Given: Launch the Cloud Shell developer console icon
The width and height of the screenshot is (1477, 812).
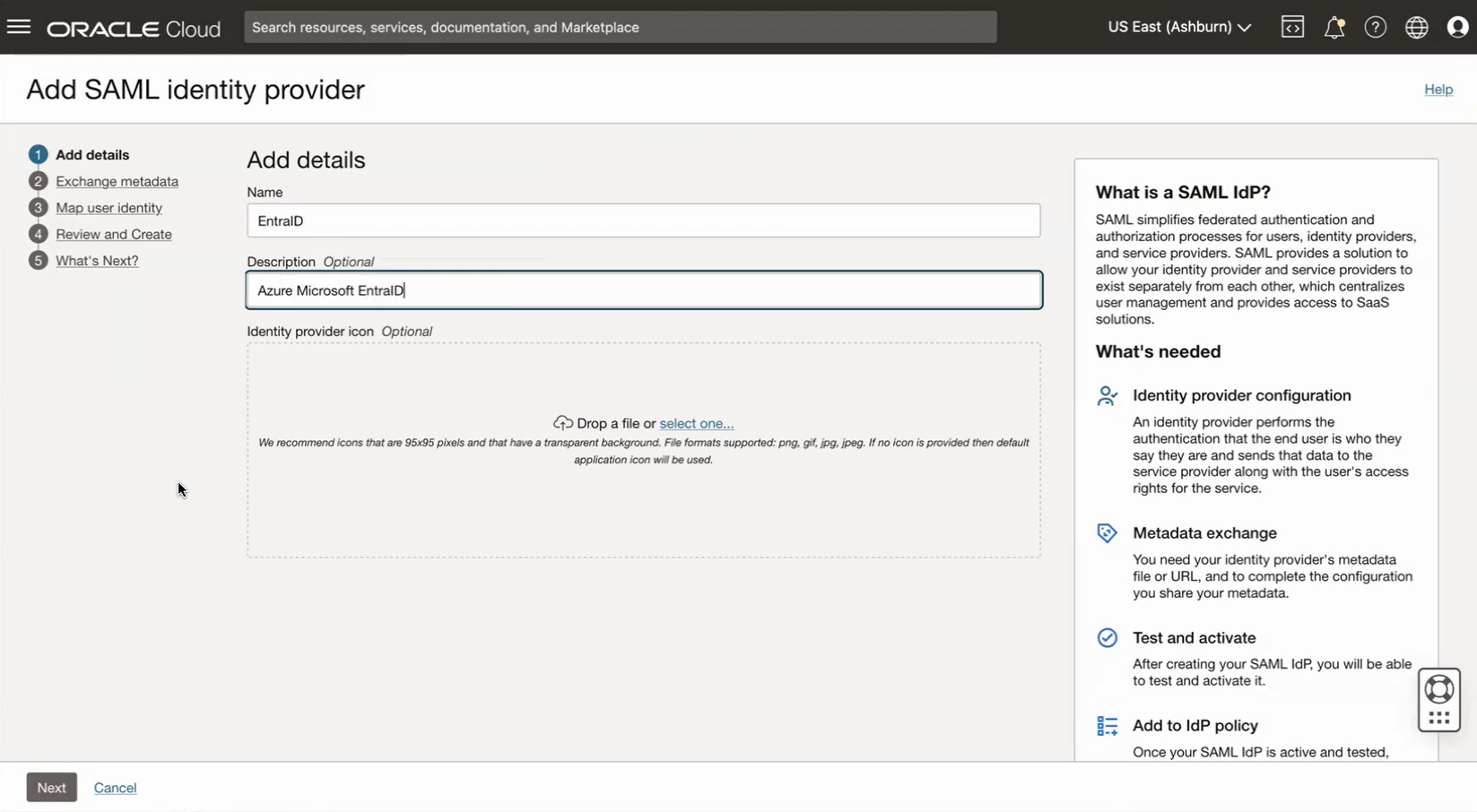Looking at the screenshot, I should (1291, 26).
